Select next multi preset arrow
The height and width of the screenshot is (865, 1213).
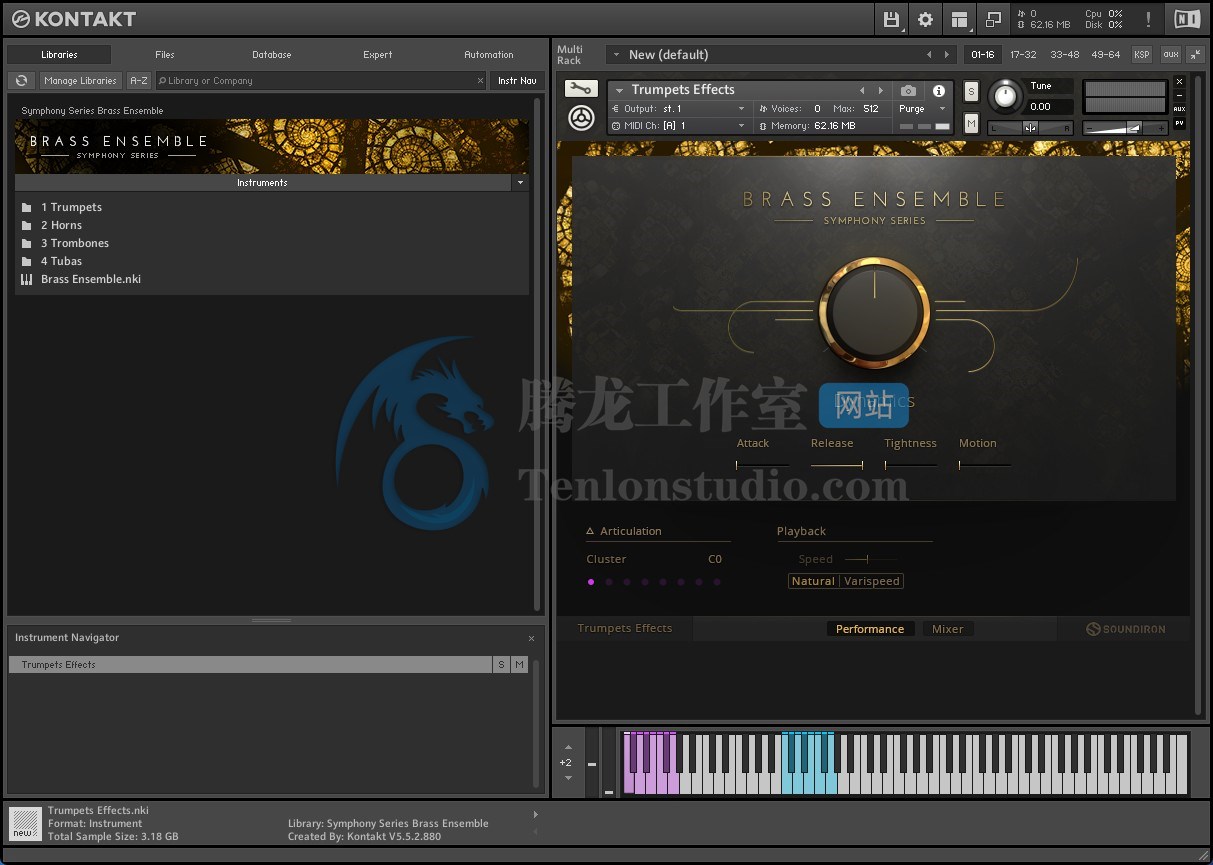948,55
